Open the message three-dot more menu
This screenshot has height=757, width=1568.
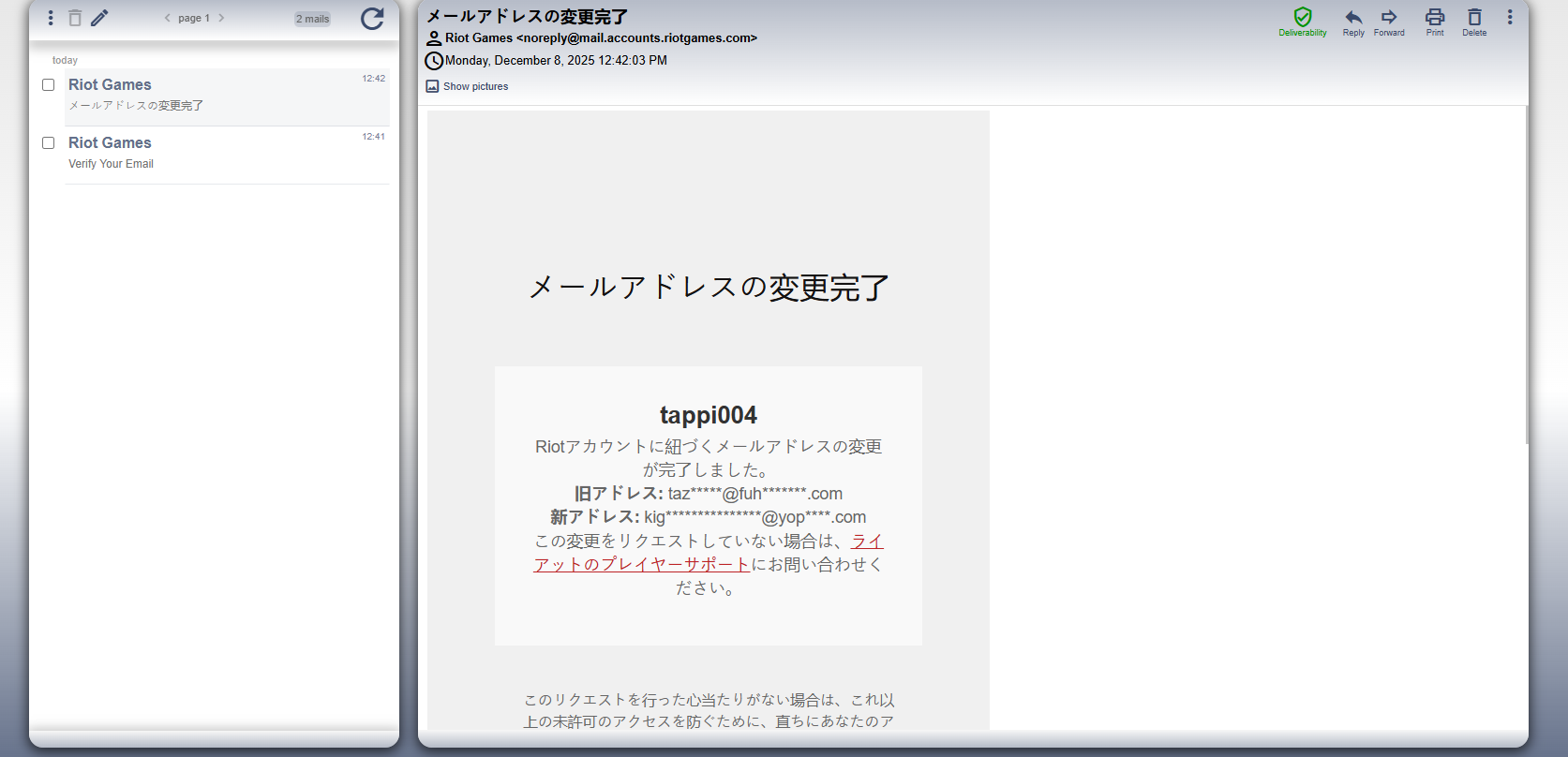(1510, 18)
